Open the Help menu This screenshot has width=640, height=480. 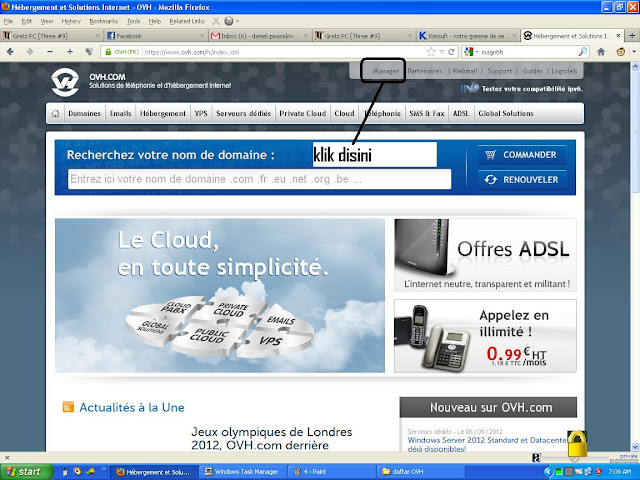pos(155,21)
